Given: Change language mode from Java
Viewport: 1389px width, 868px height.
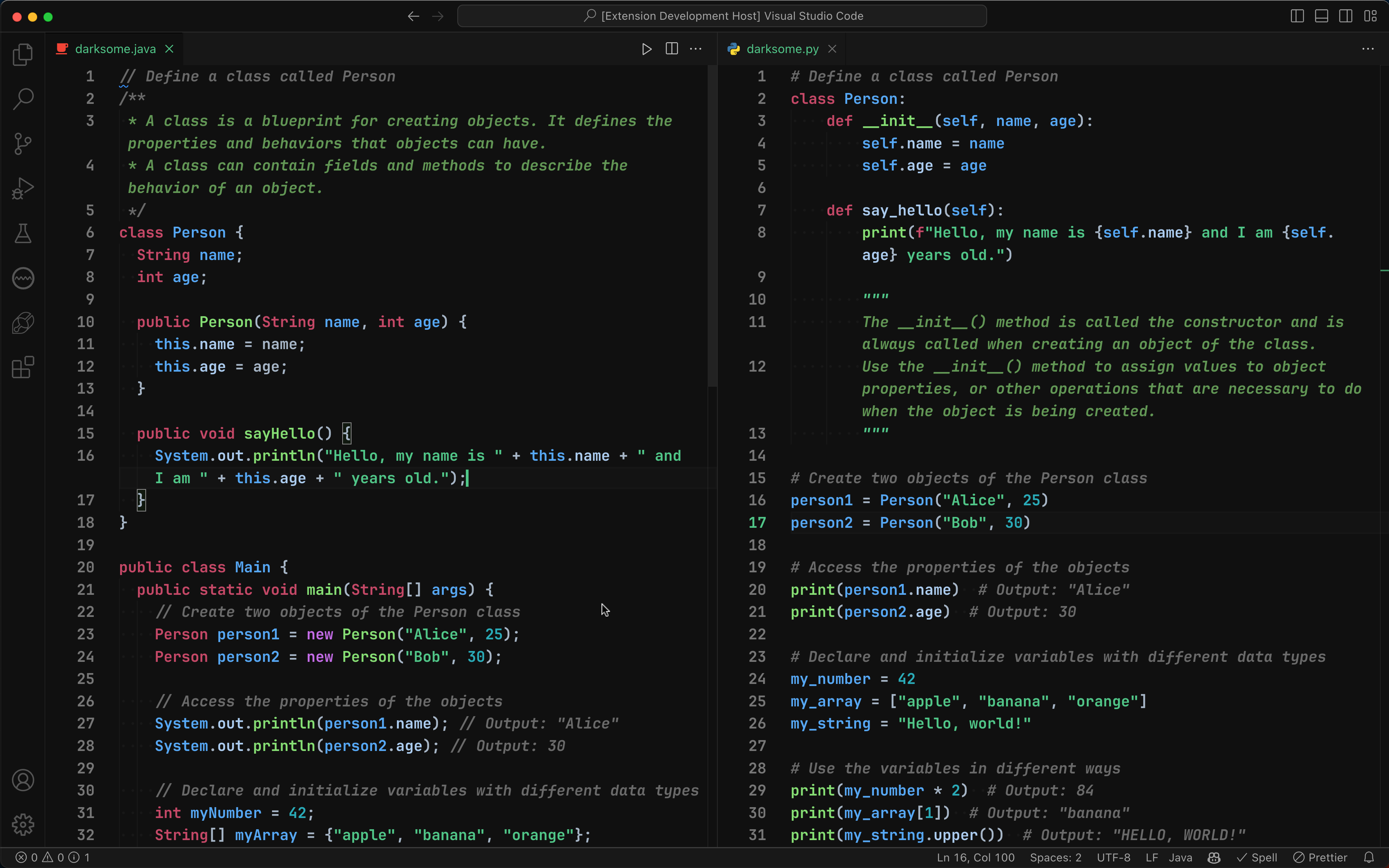Looking at the screenshot, I should pyautogui.click(x=1180, y=858).
